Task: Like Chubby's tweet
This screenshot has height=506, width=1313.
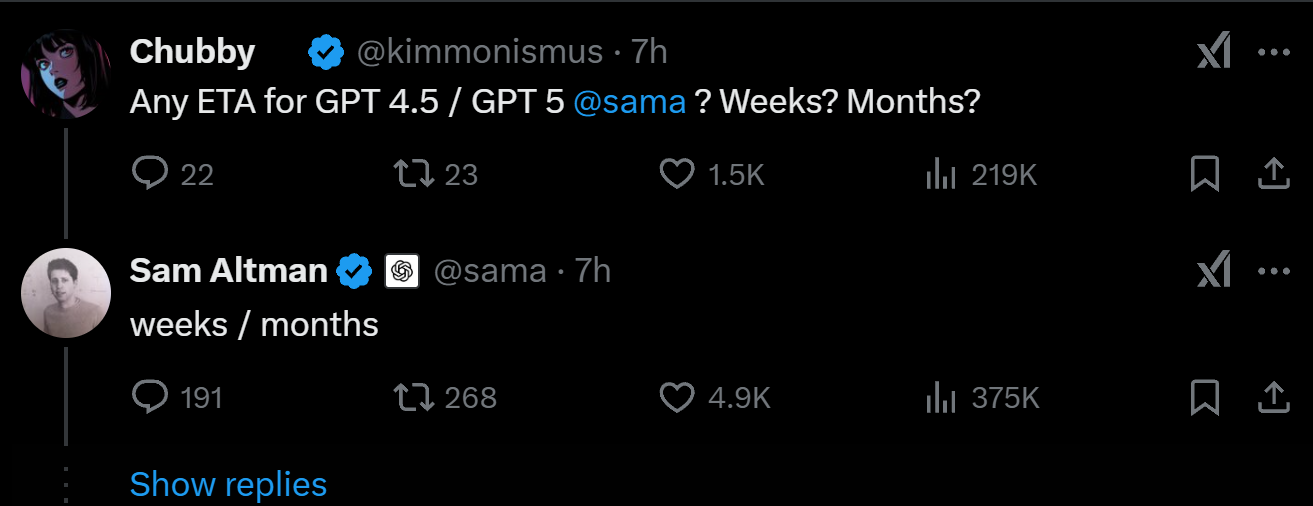Action: click(677, 175)
